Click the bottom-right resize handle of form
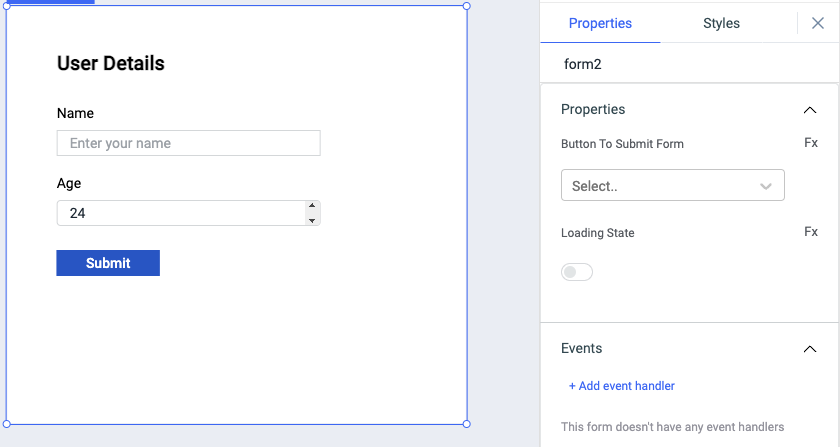 pyautogui.click(x=467, y=424)
